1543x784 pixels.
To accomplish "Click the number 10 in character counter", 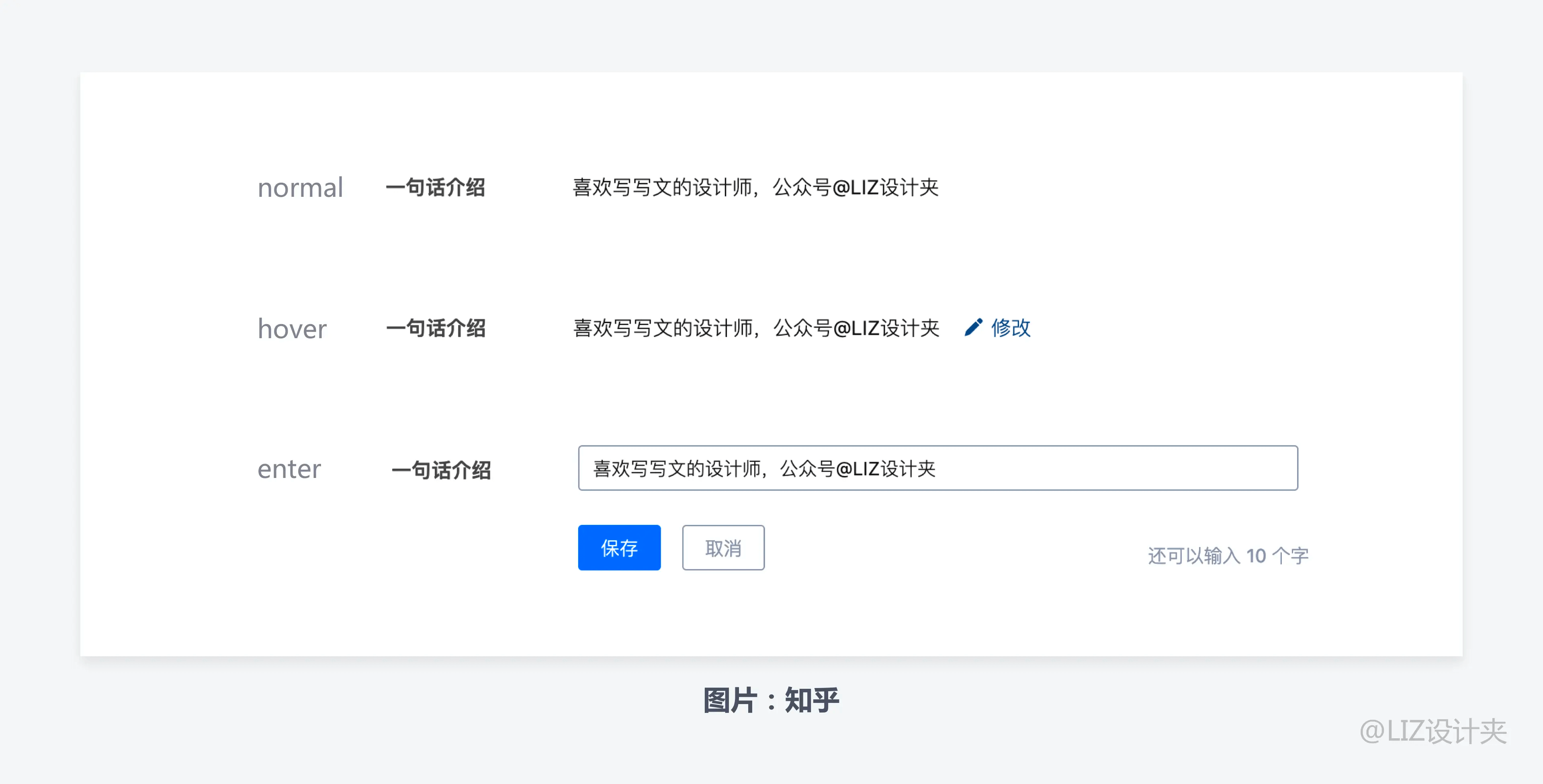I will (1256, 556).
